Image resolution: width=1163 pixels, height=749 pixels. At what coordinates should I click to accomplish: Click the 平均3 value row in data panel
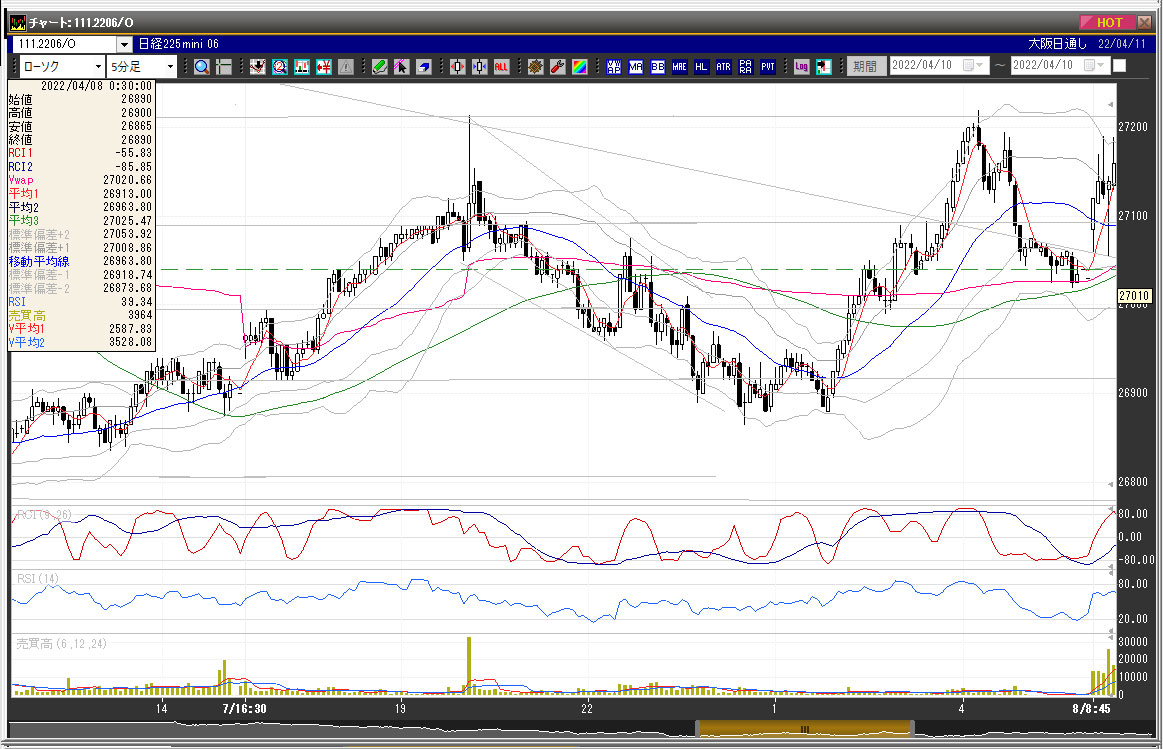[80, 221]
